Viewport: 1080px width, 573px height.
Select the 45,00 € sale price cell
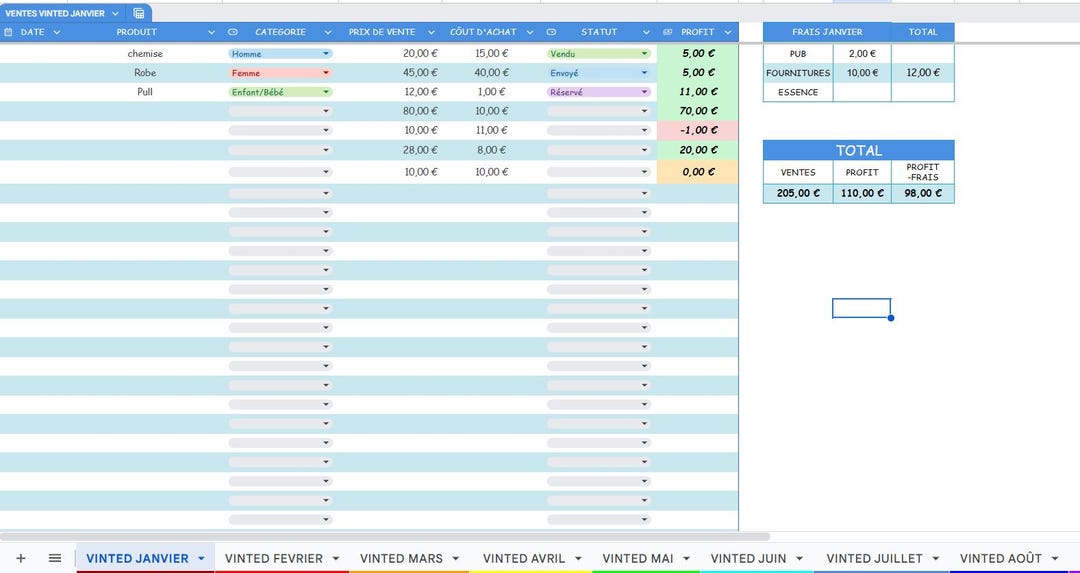[391, 72]
